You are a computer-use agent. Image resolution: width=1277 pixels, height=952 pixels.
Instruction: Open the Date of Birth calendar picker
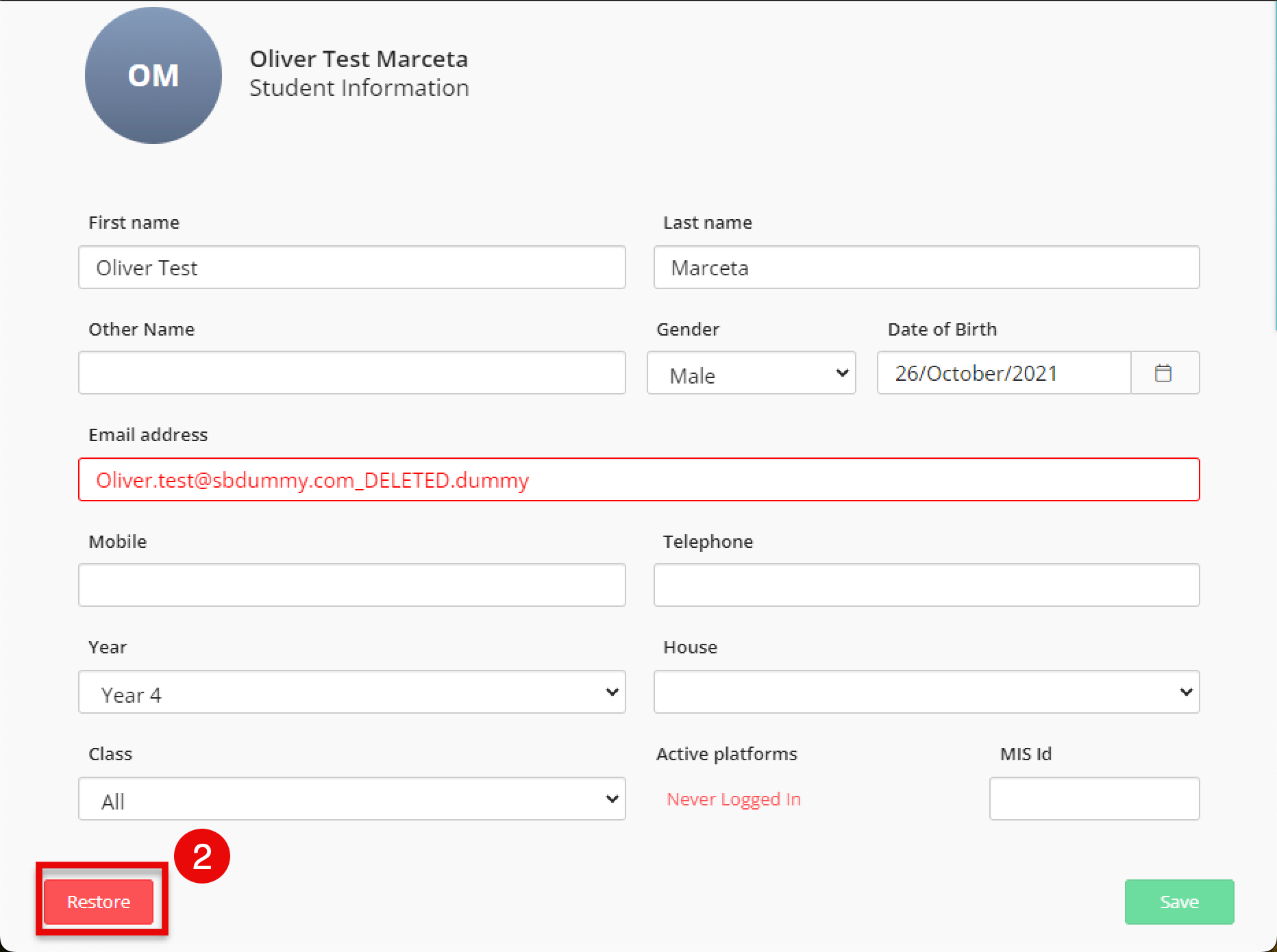1164,373
